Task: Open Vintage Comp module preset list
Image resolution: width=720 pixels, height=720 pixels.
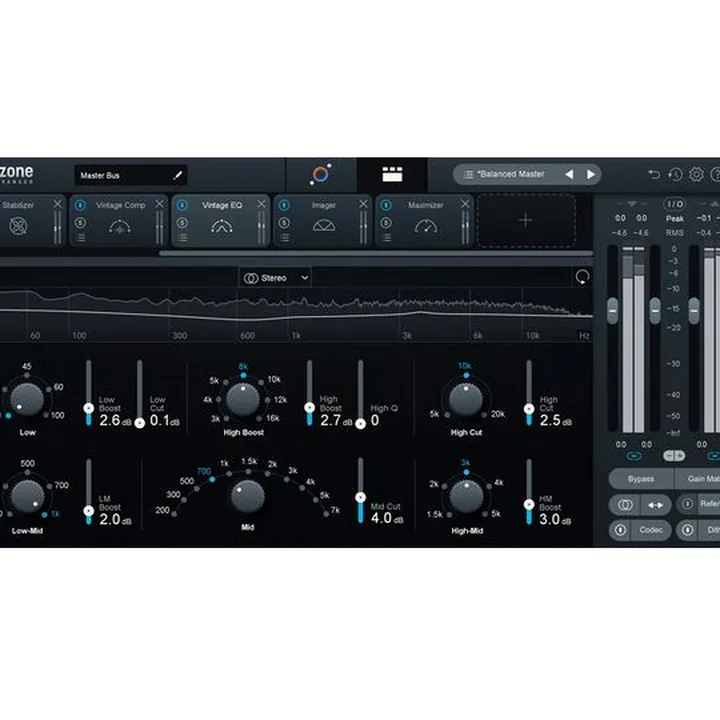Action: pyautogui.click(x=80, y=238)
